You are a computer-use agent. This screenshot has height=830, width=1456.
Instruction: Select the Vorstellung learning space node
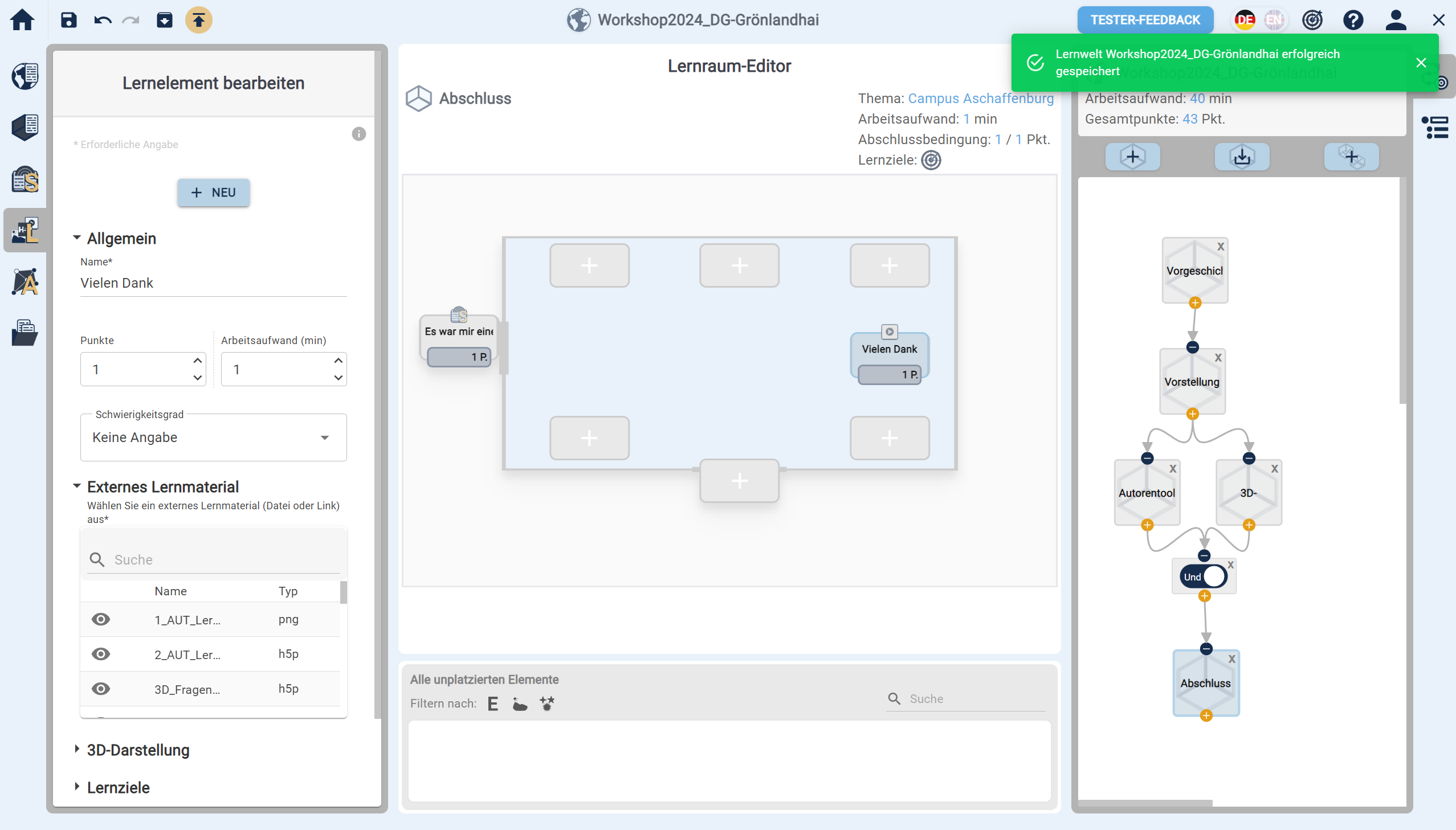pyautogui.click(x=1192, y=381)
